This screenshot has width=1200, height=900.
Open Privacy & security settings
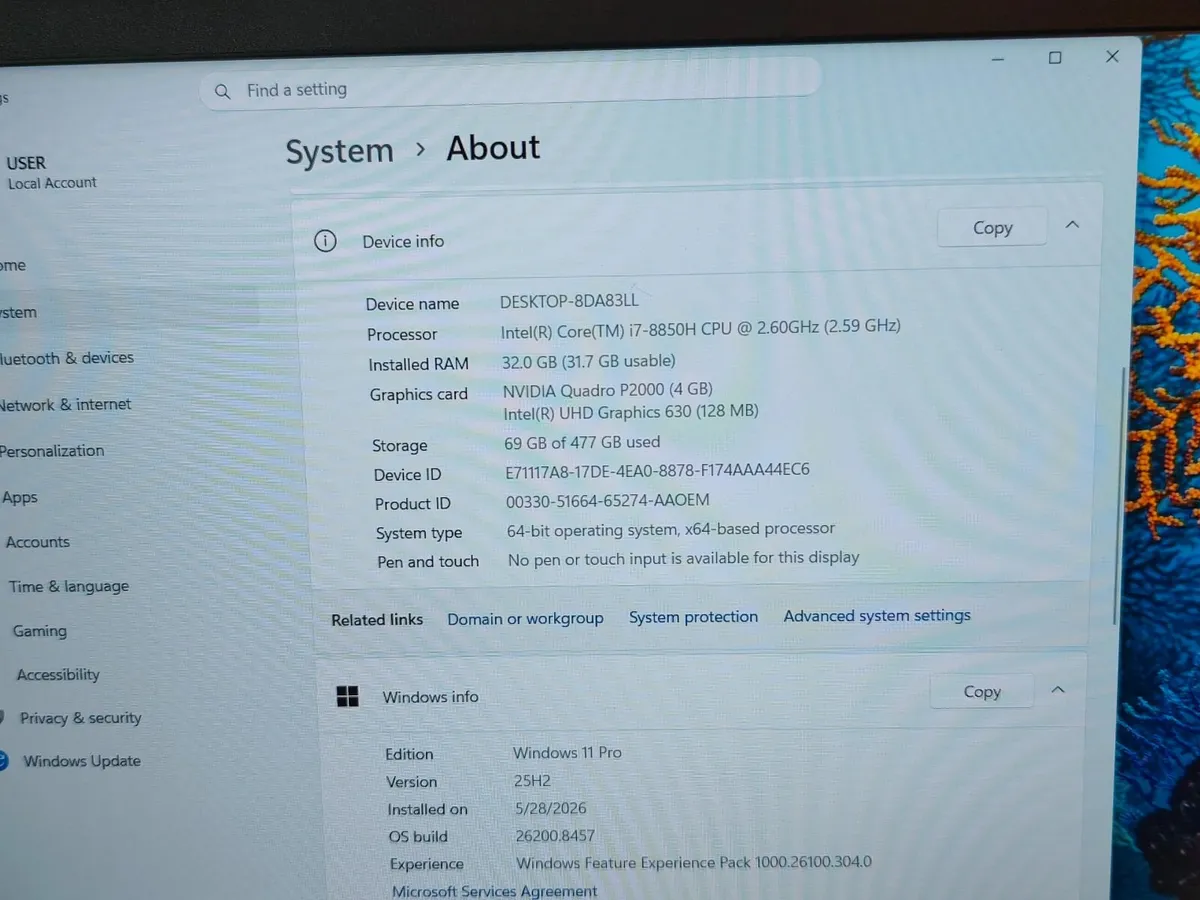coord(81,718)
